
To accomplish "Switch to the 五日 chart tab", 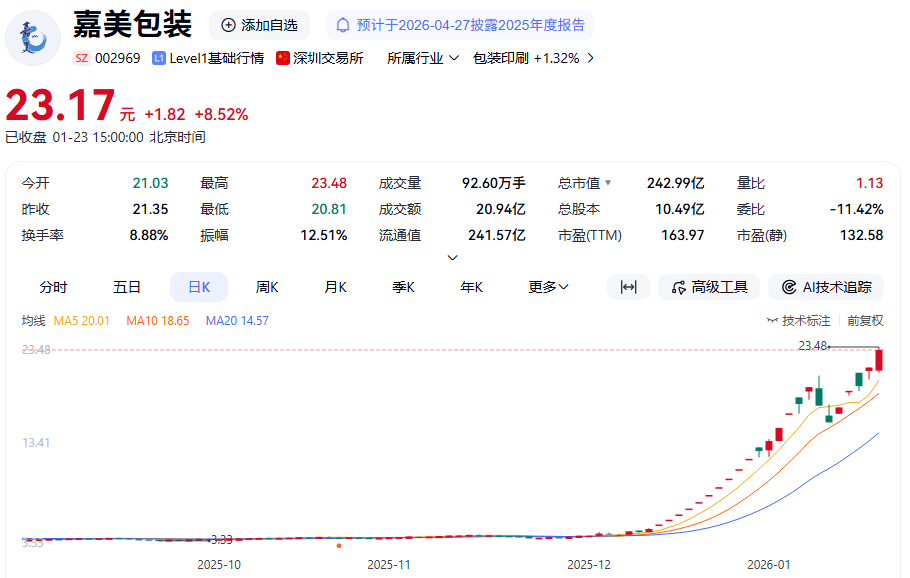I will 127,287.
